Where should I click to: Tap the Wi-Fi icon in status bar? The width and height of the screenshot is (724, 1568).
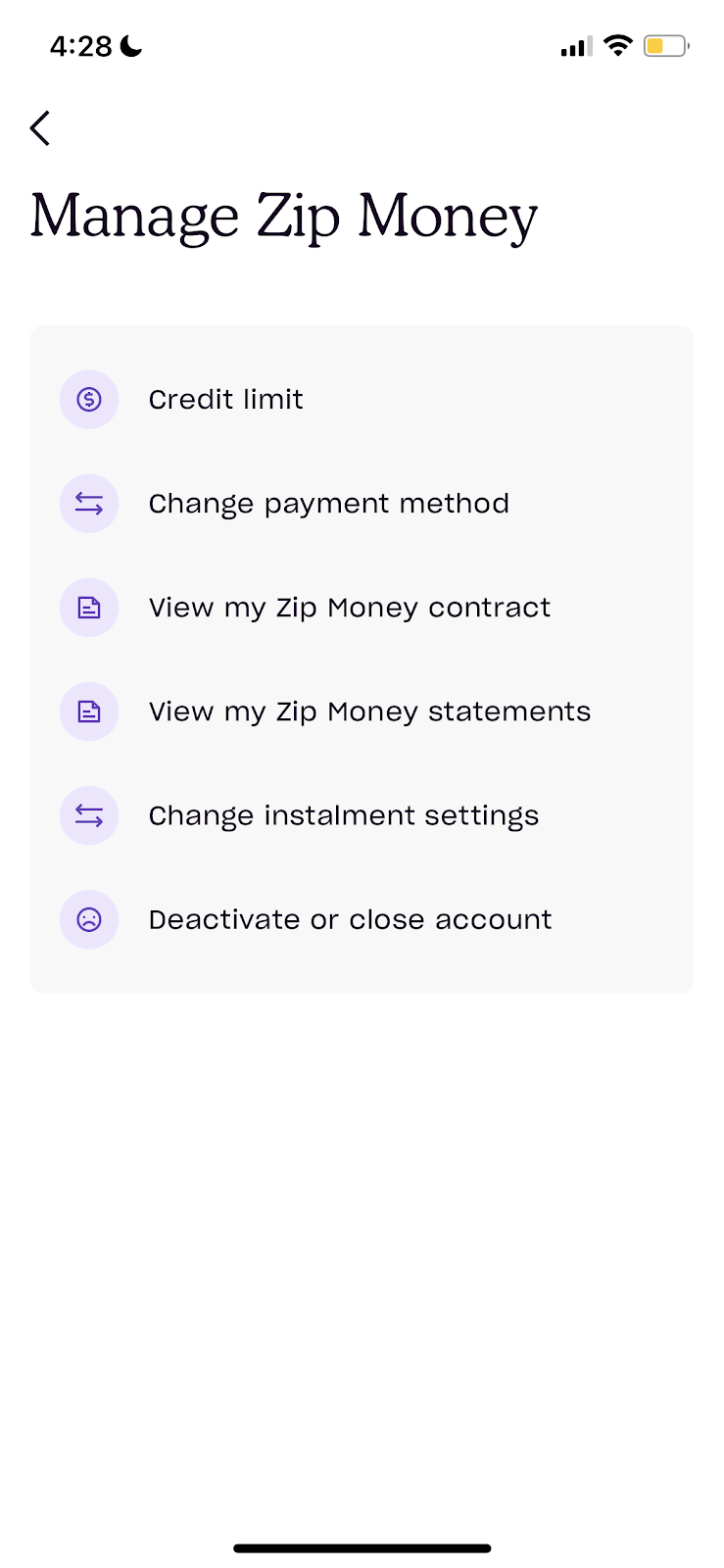pyautogui.click(x=618, y=45)
